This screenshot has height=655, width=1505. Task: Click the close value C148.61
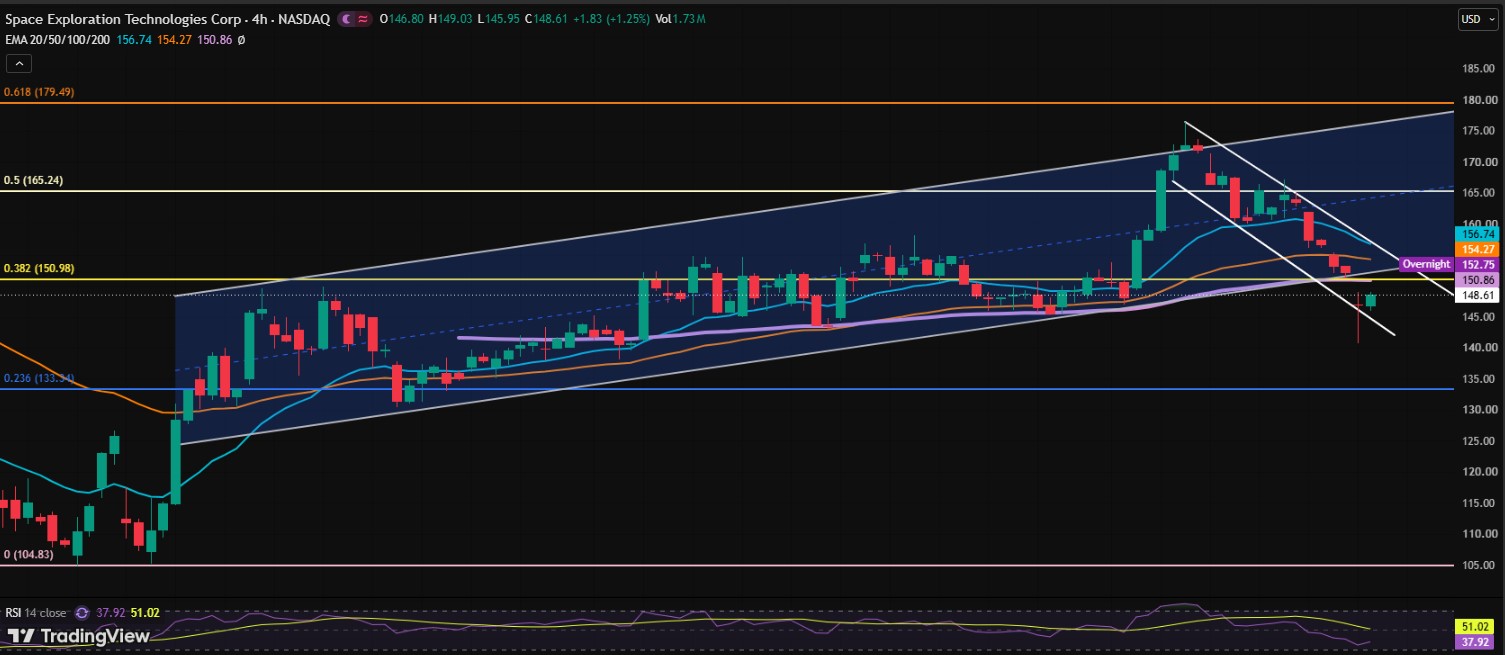tap(546, 19)
